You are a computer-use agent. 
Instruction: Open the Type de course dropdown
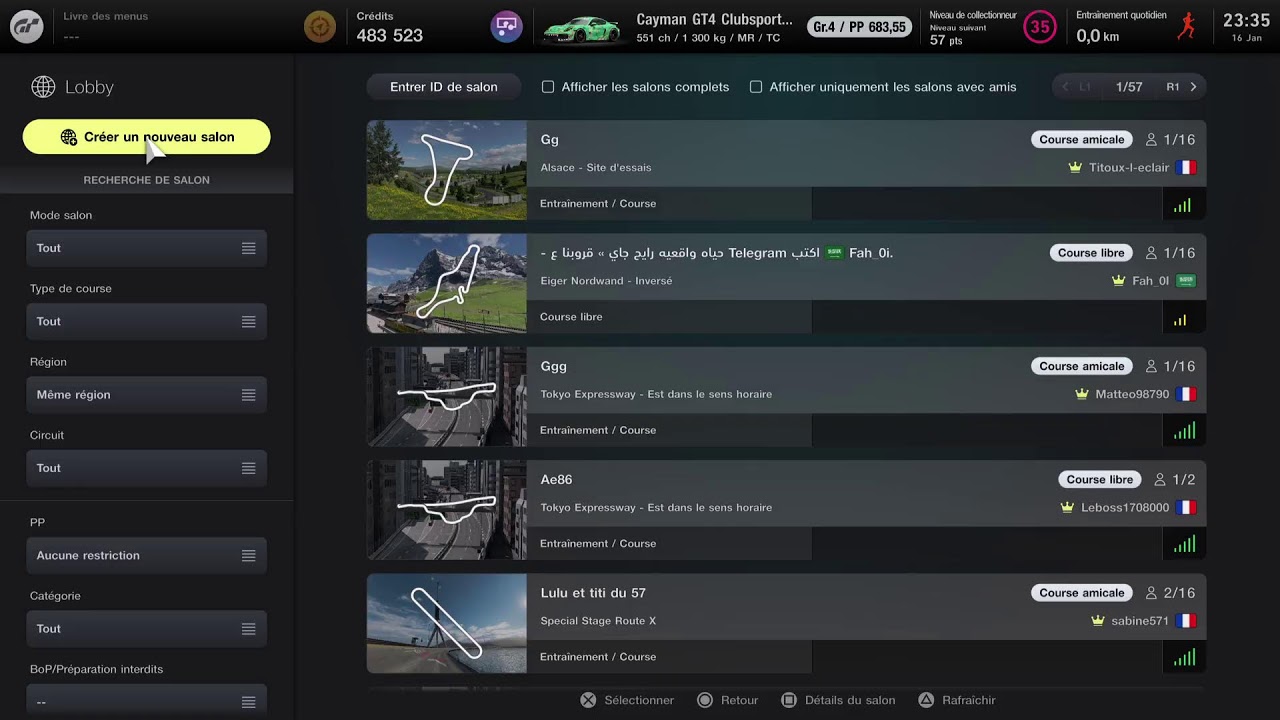click(x=146, y=321)
